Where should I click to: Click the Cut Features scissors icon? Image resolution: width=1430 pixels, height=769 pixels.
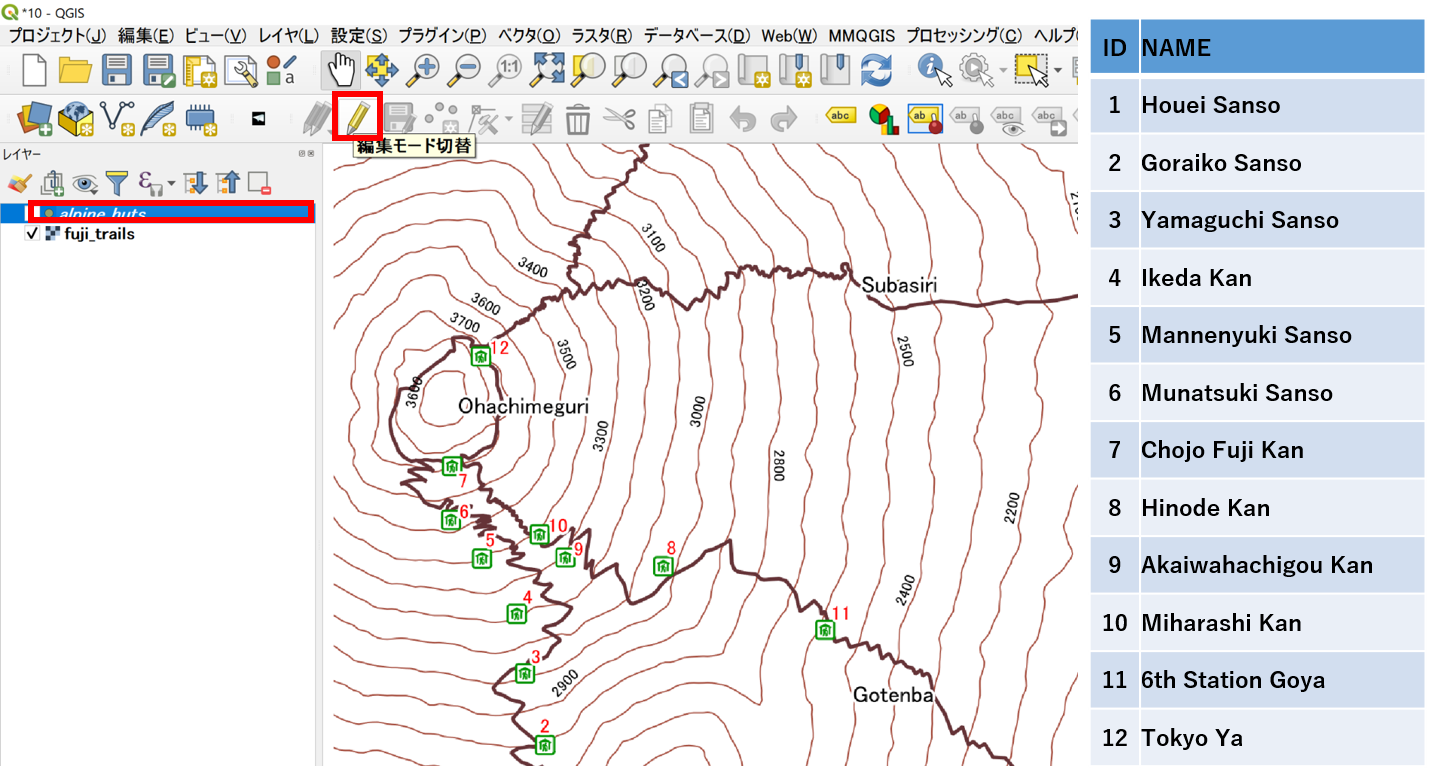tap(620, 119)
